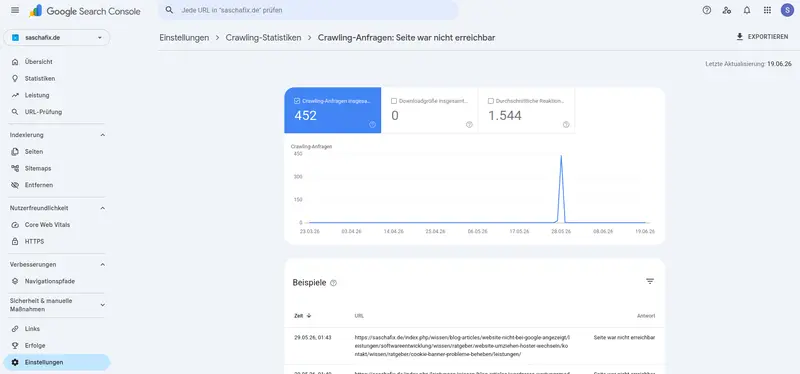Open the filter icon for Beispiele table
Screen dimensions: 800x374
(649, 281)
